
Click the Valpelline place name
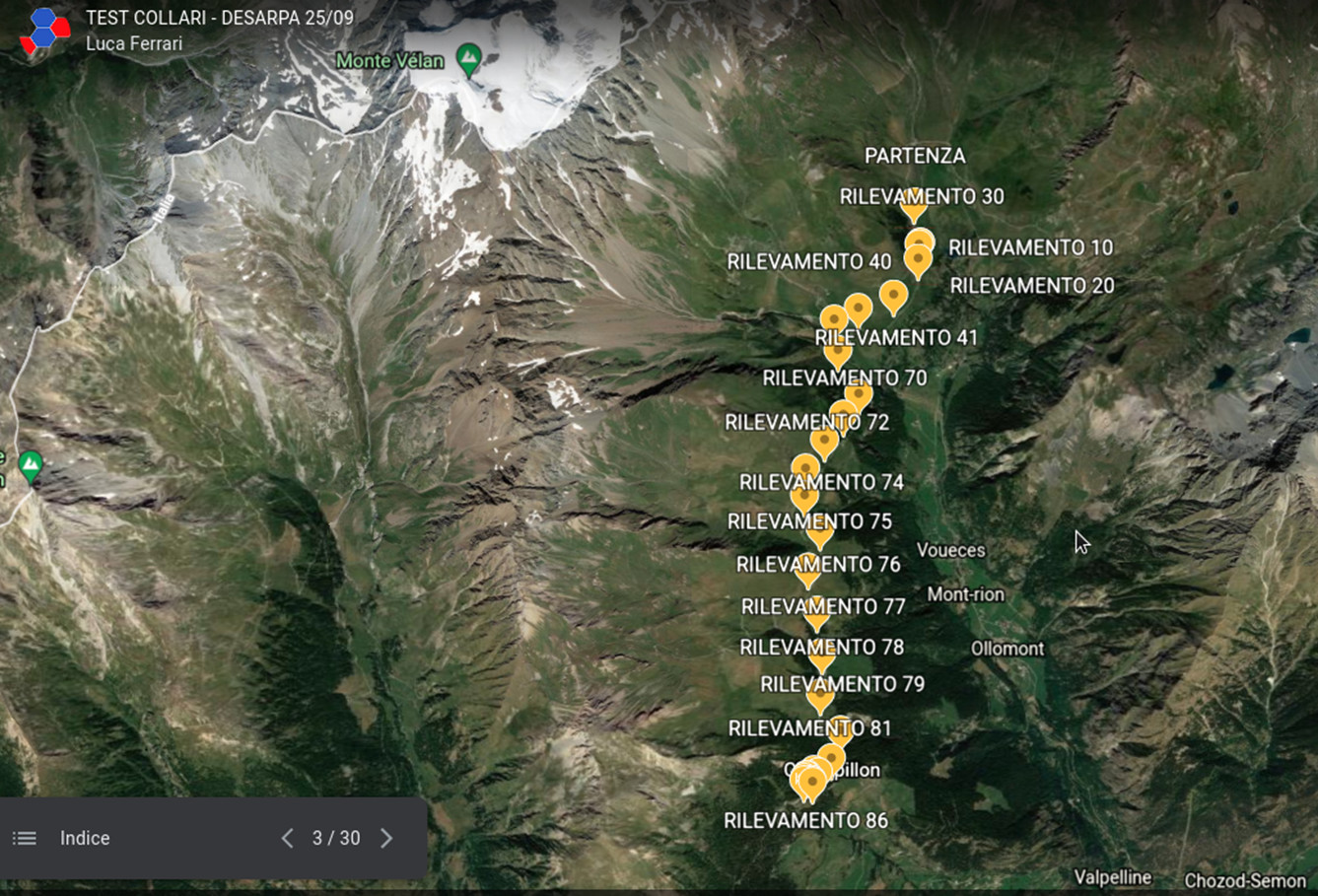1113,877
